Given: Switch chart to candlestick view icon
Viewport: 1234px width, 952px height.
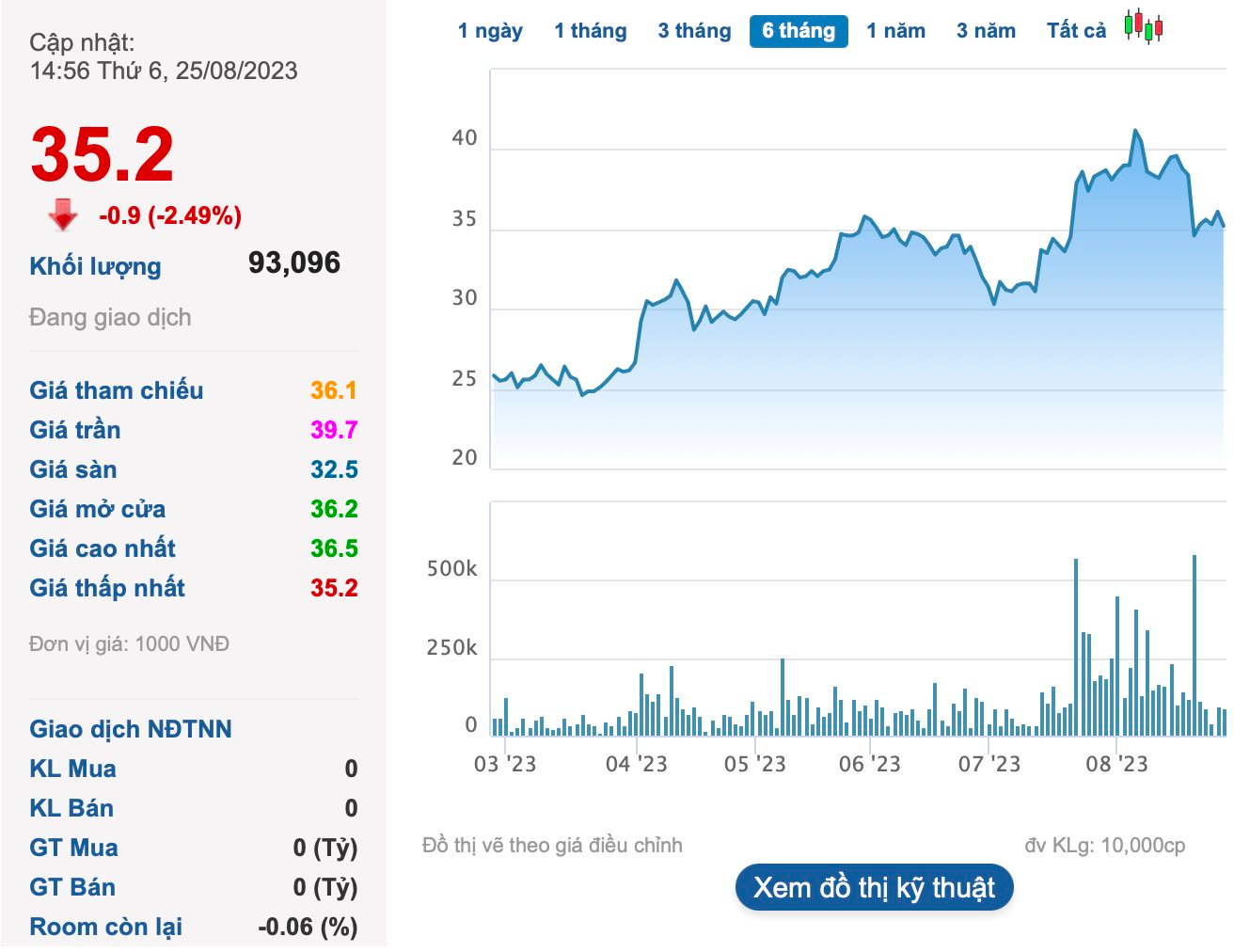Looking at the screenshot, I should pyautogui.click(x=1143, y=26).
